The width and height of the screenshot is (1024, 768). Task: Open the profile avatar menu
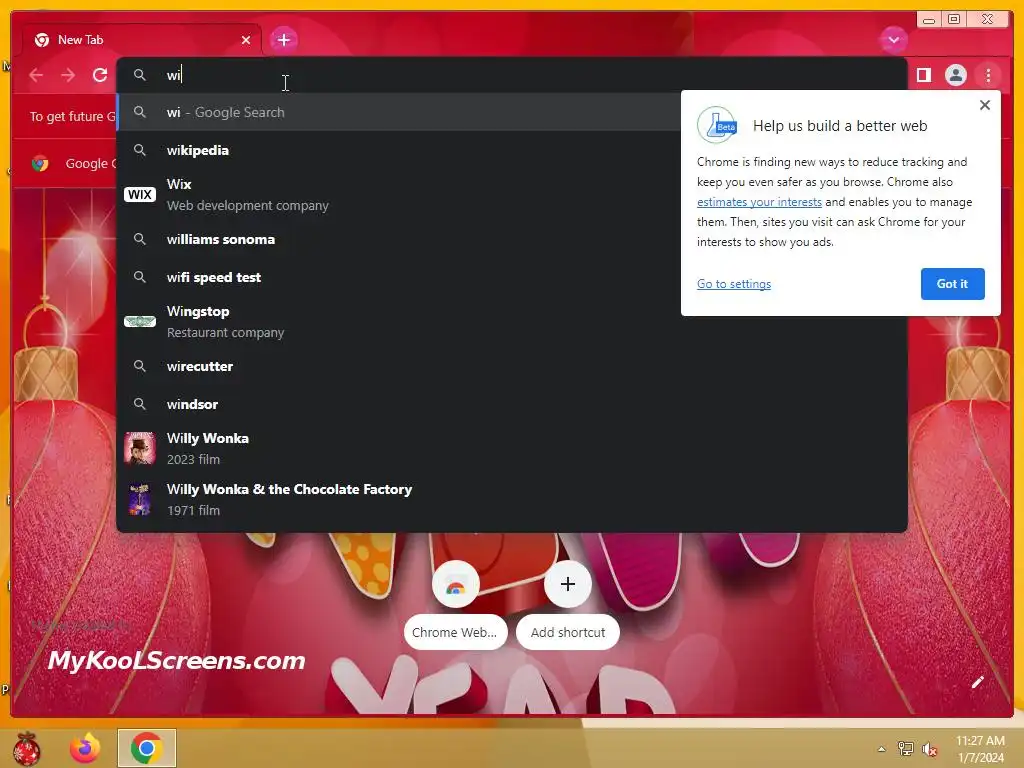point(955,75)
